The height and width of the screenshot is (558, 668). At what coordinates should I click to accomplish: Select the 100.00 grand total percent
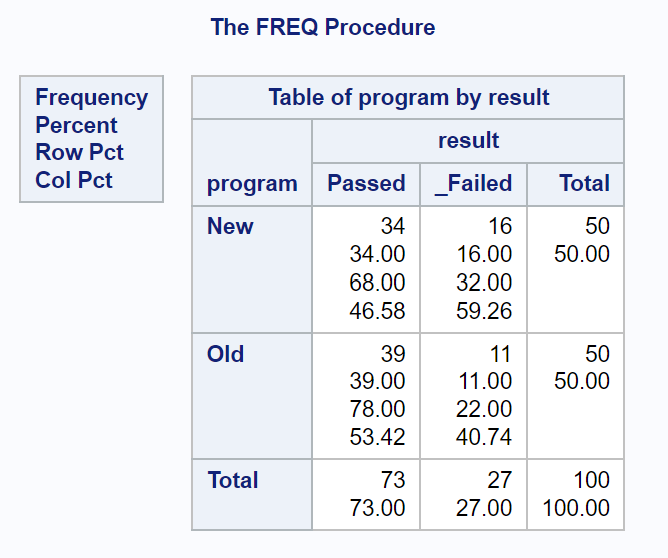click(x=576, y=509)
